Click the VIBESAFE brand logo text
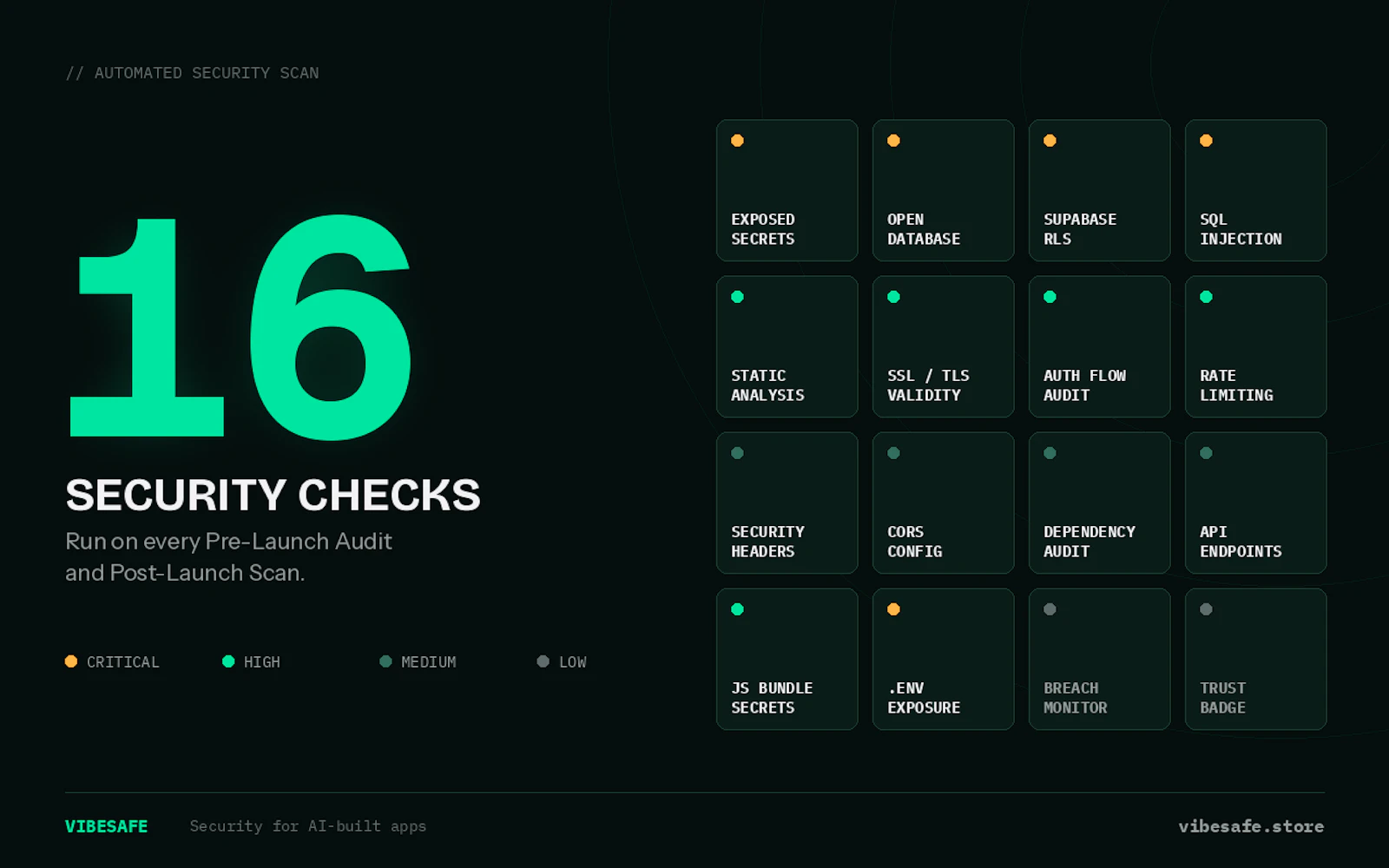The height and width of the screenshot is (868, 1389). (107, 826)
